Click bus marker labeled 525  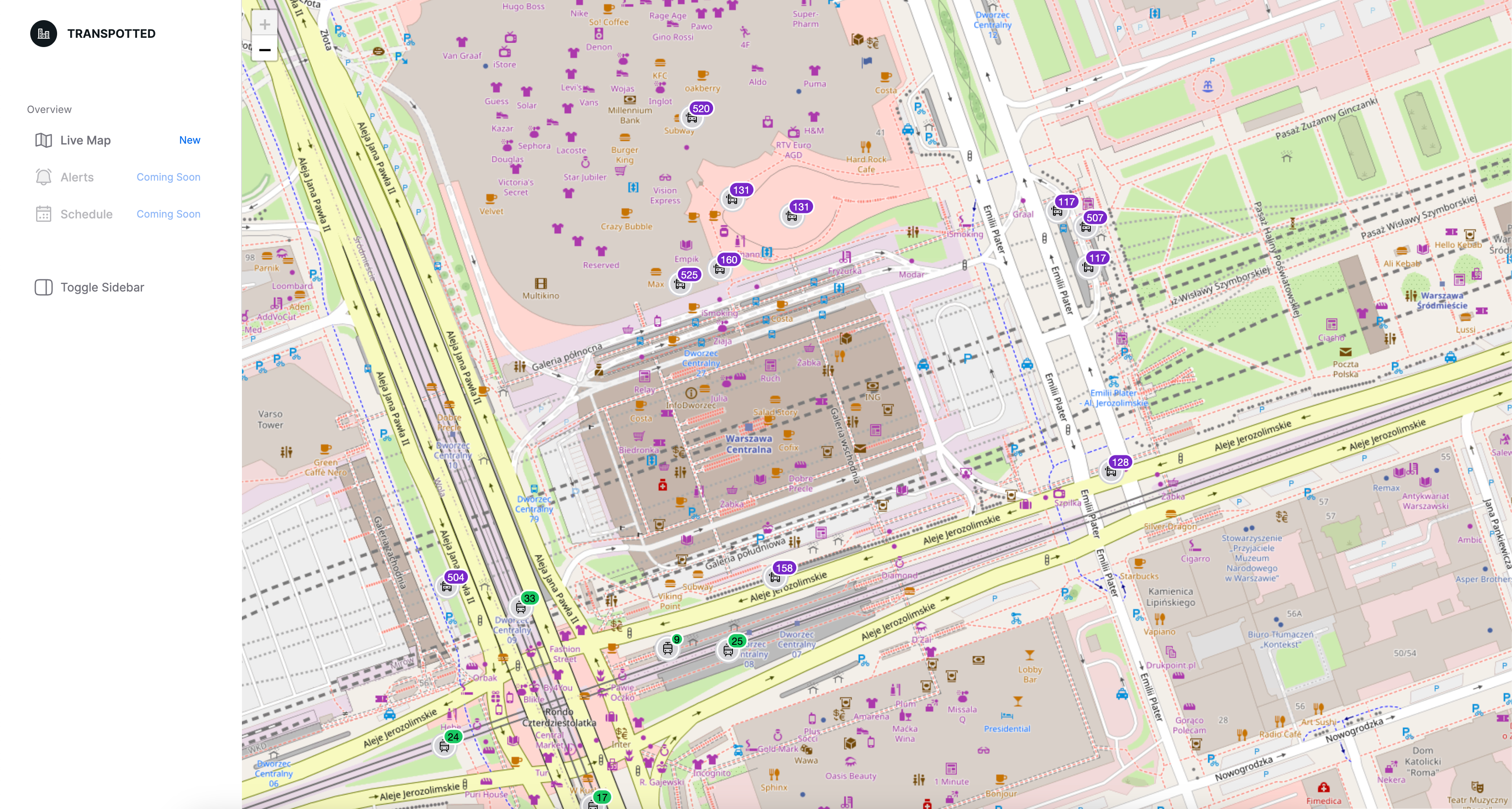tap(680, 284)
